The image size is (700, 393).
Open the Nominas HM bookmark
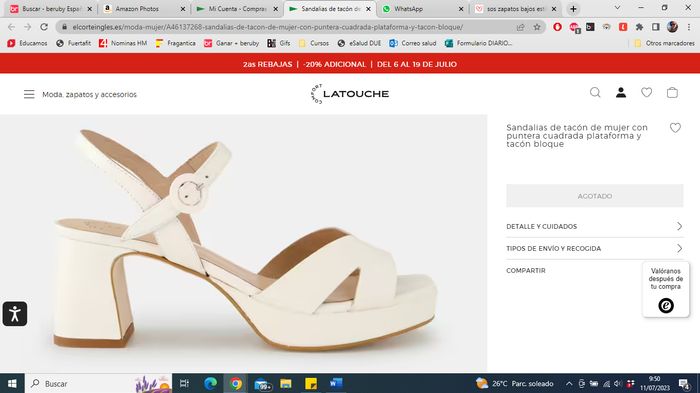123,43
